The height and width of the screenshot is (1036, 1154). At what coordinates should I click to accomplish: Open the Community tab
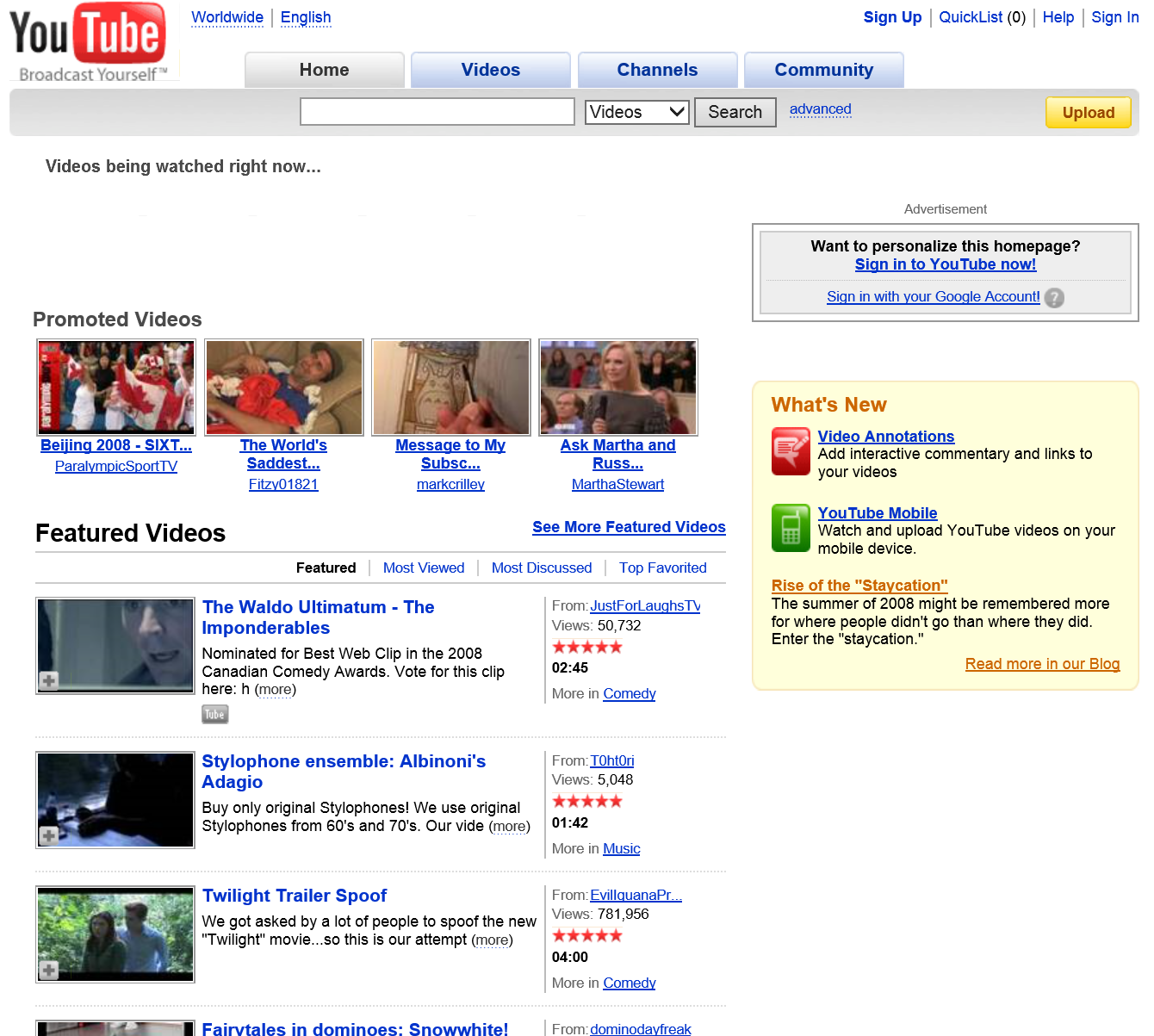pyautogui.click(x=823, y=70)
